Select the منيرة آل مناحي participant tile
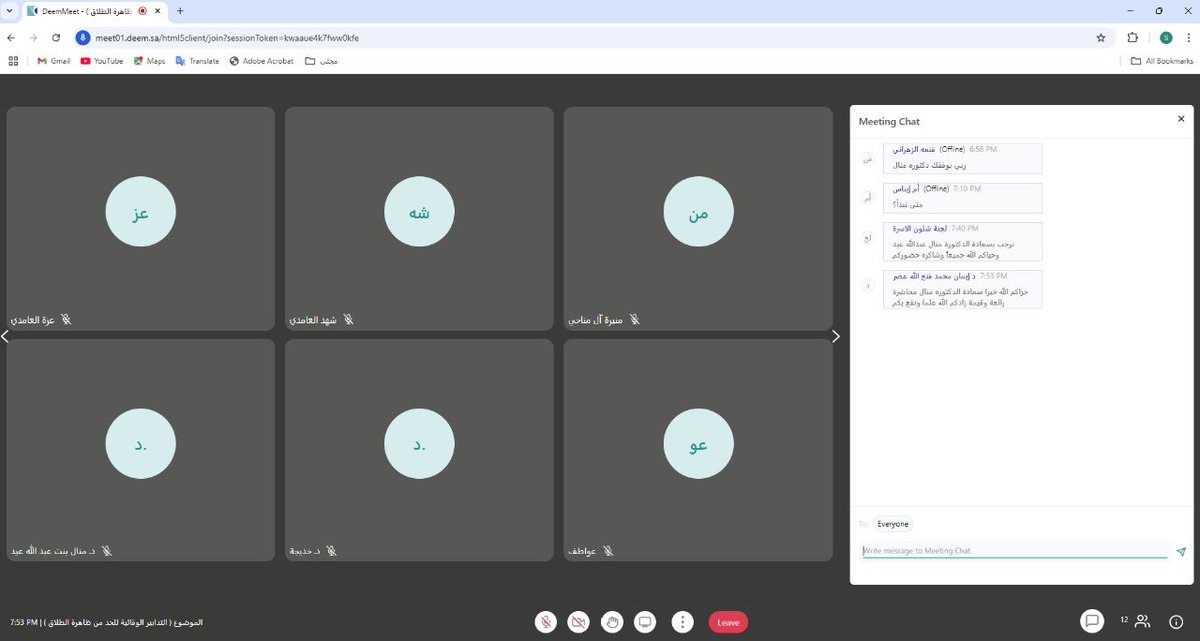Screen dimensions: 1200x641 tap(698, 219)
